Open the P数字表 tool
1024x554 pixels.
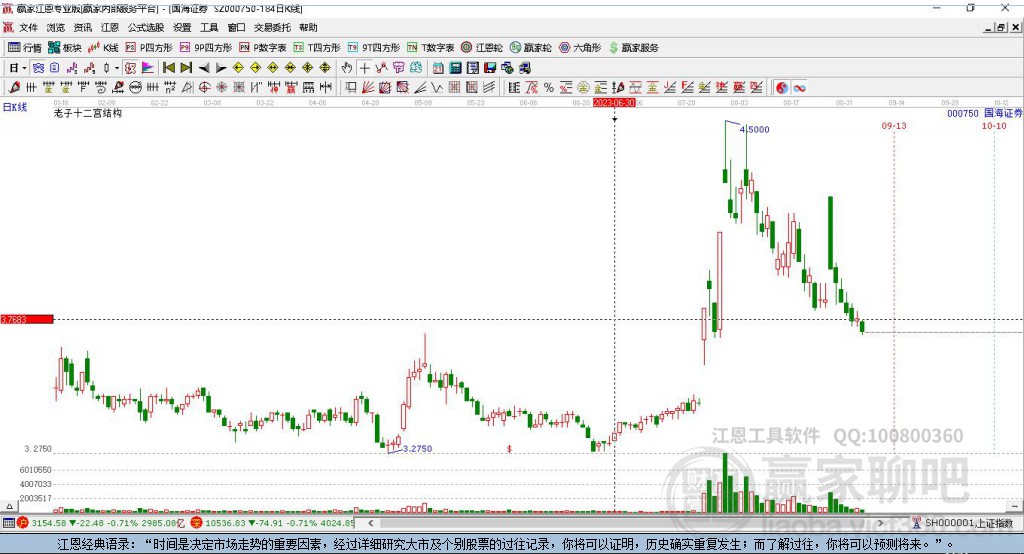263,48
